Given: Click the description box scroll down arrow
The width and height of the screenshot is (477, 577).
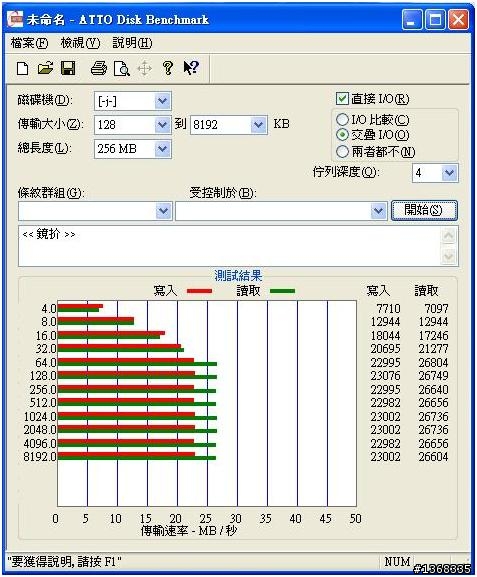Looking at the screenshot, I should tap(448, 256).
